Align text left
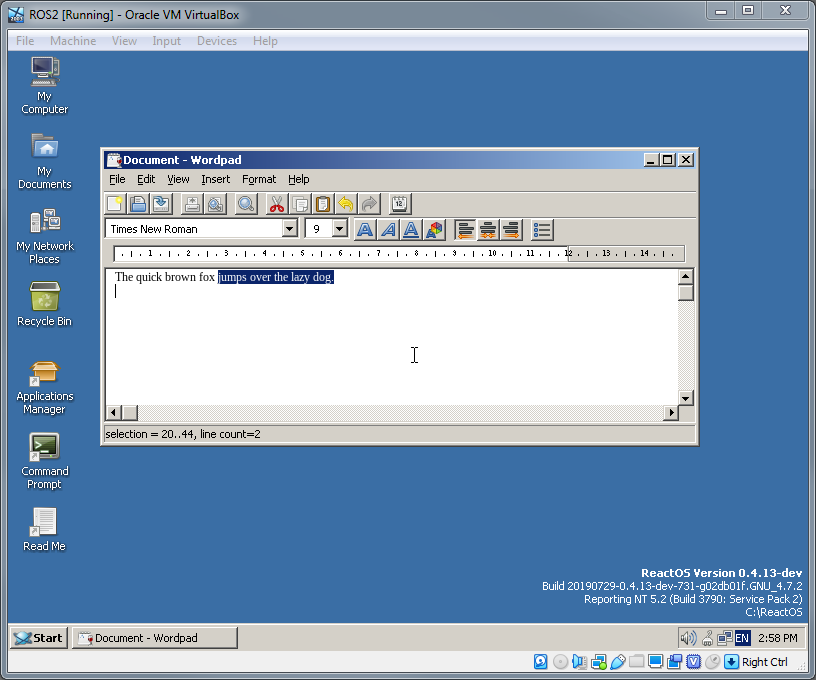816x680 pixels. [x=465, y=229]
